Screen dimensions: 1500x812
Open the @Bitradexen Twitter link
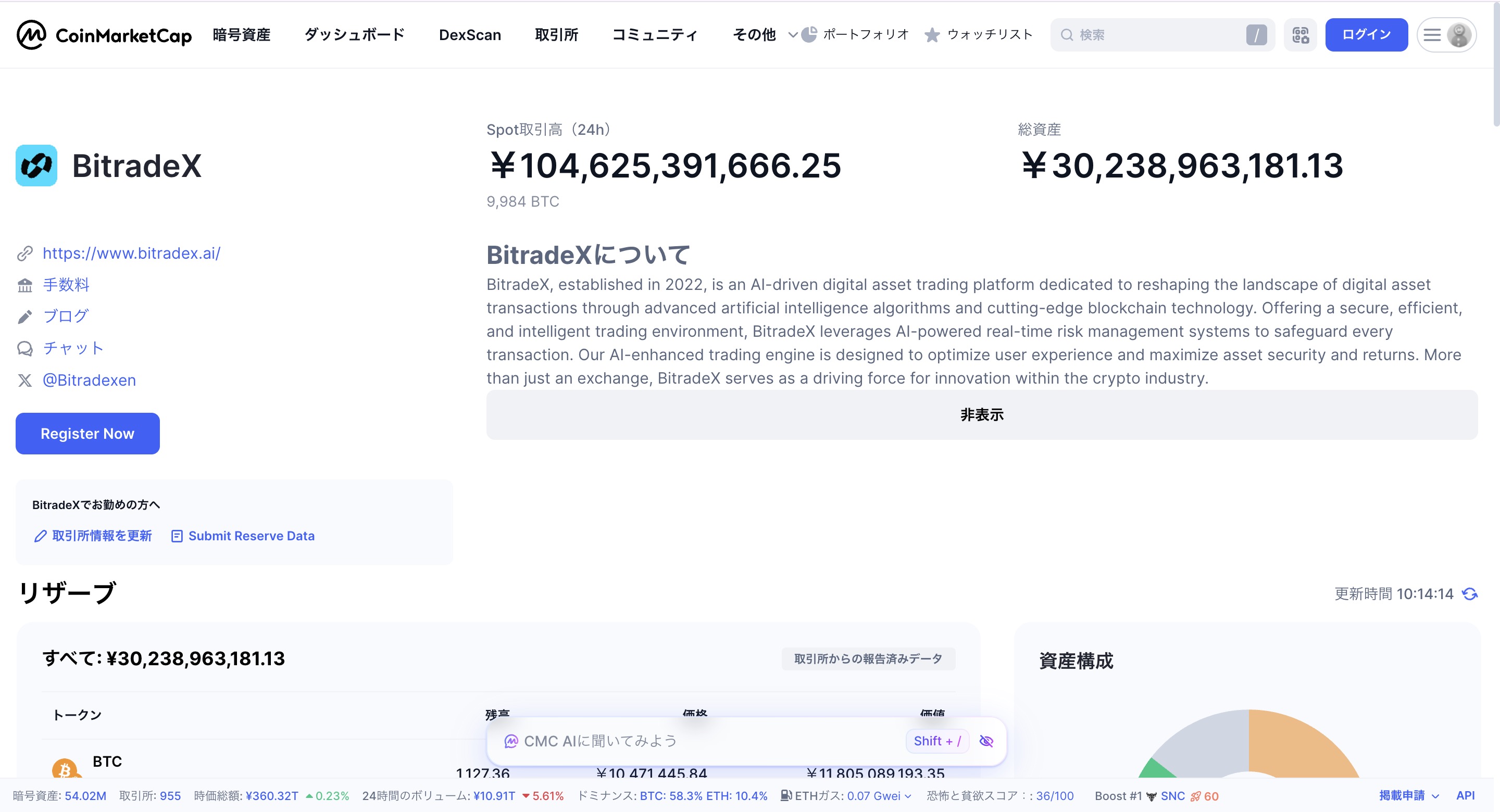pos(89,380)
